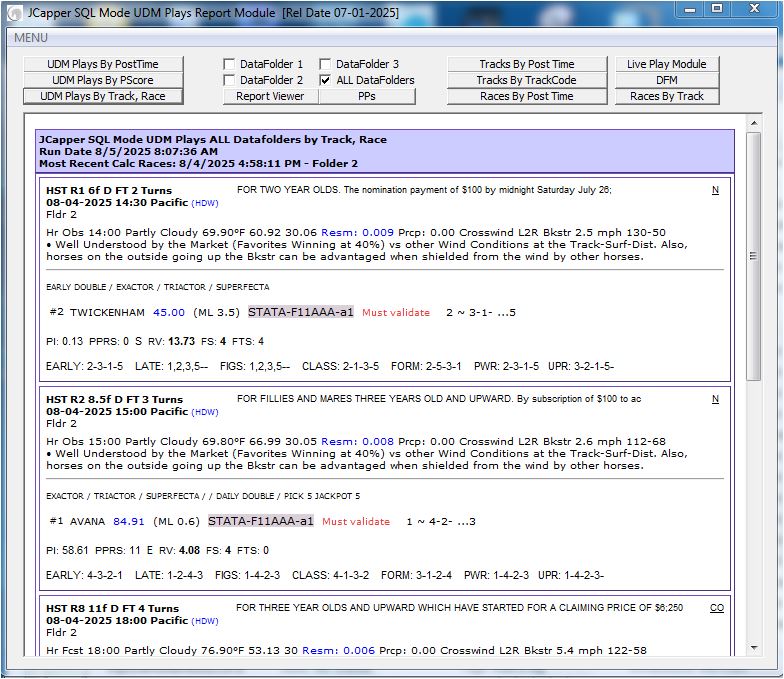Click the vertical scrollbar thumb
This screenshot has width=784, height=679.
coord(754,256)
